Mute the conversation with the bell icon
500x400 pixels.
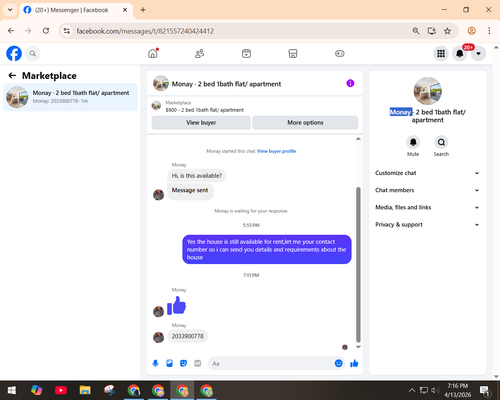click(x=413, y=143)
